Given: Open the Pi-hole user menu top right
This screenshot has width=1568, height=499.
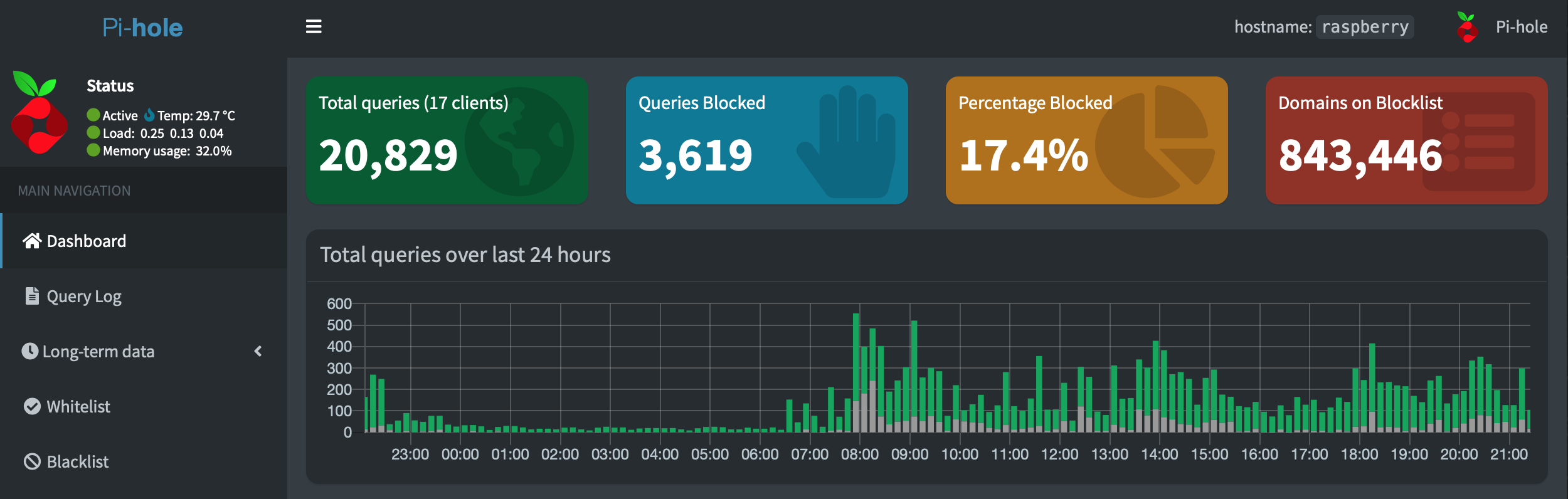Looking at the screenshot, I should point(1502,27).
